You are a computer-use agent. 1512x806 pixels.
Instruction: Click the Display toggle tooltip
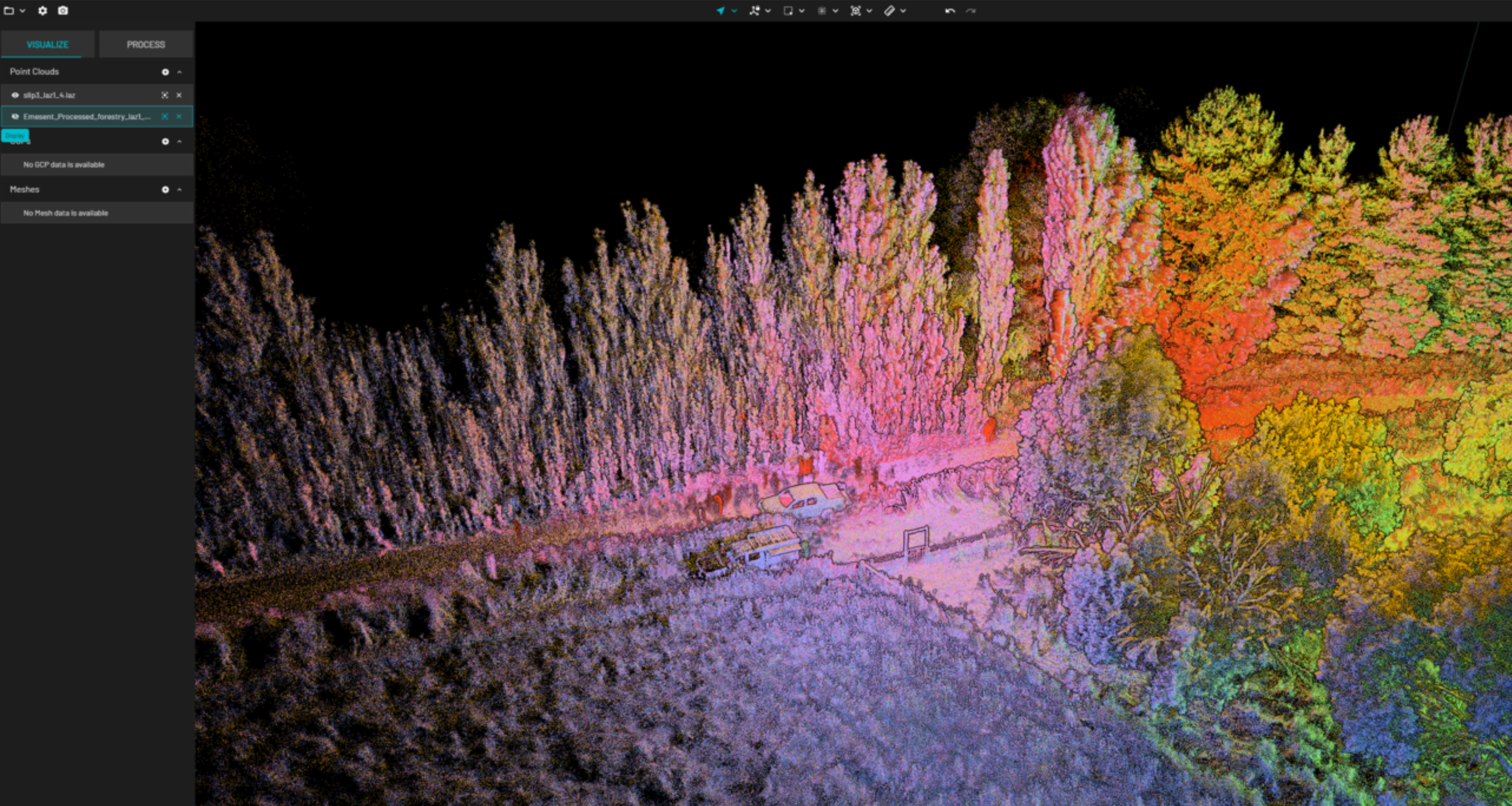(15, 136)
